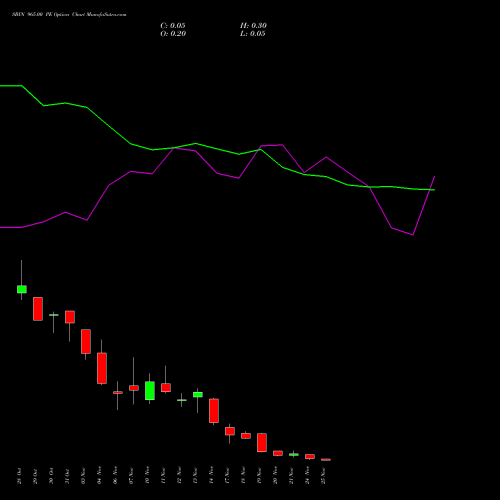Click the '19 Nov' date label
This screenshot has width=500, height=500.
[259, 476]
